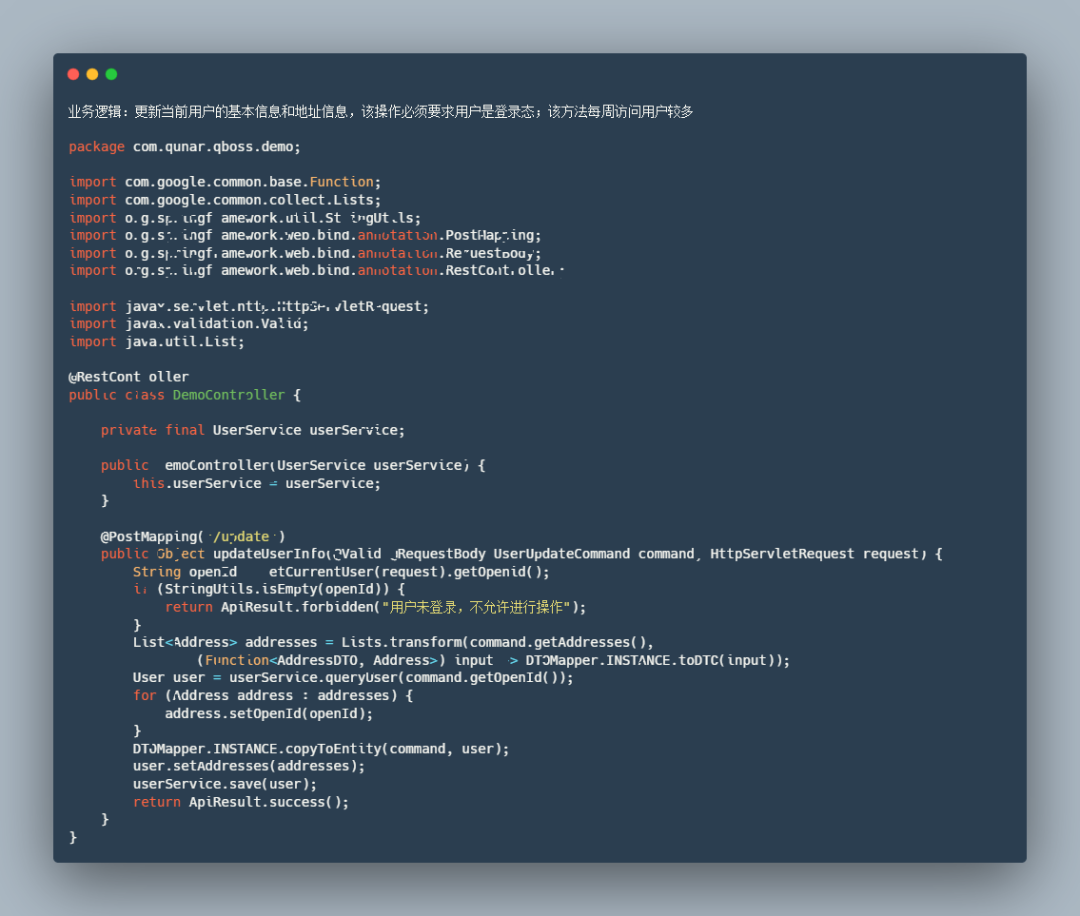Click the updateUserInfo method name
This screenshot has width=1080, height=916.
coord(269,554)
